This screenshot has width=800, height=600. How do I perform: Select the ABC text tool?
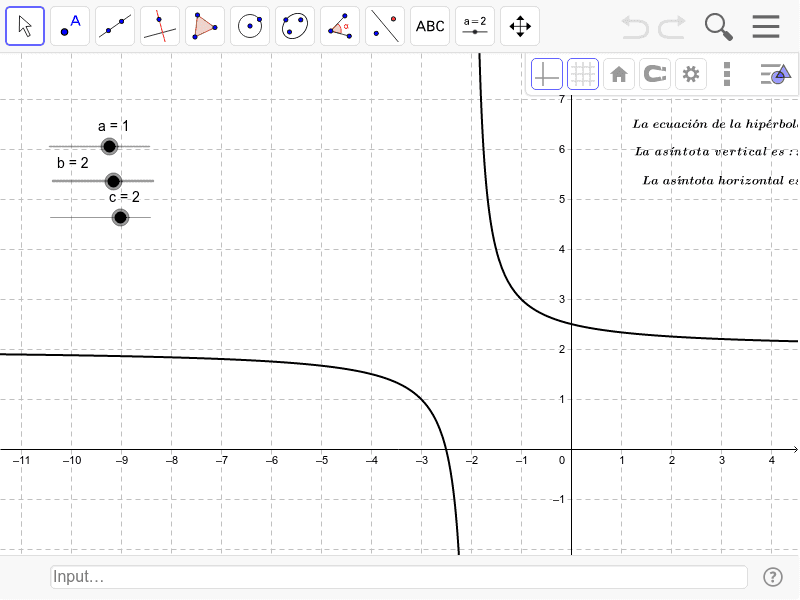(430, 26)
